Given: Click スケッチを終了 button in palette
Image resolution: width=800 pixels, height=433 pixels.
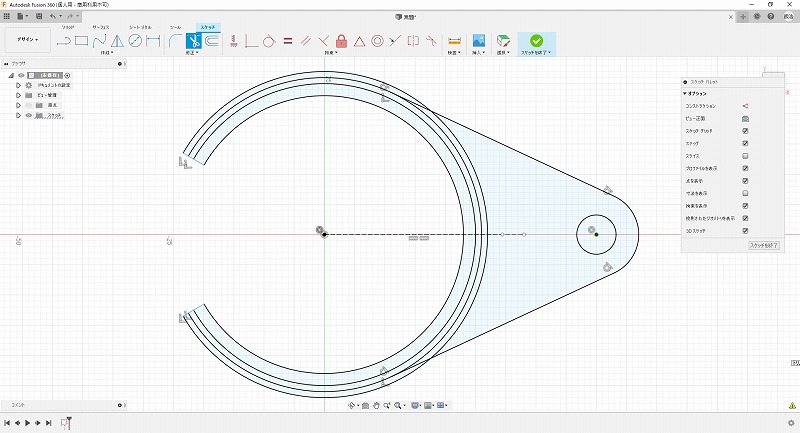Looking at the screenshot, I should (x=763, y=245).
